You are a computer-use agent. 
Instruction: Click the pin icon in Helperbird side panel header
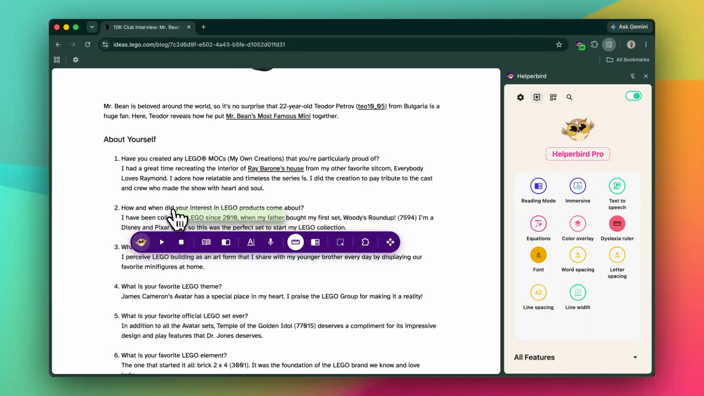632,76
